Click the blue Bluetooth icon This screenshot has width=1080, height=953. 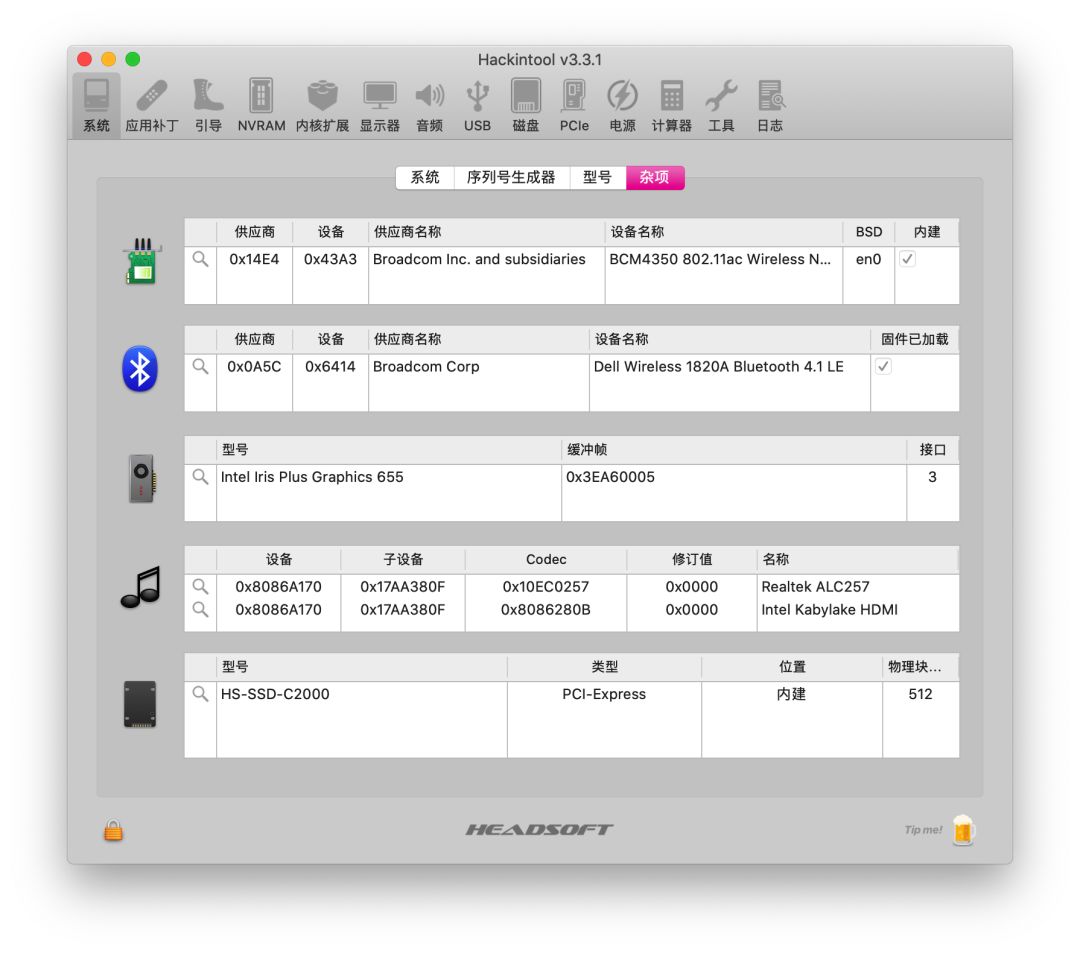pos(140,368)
